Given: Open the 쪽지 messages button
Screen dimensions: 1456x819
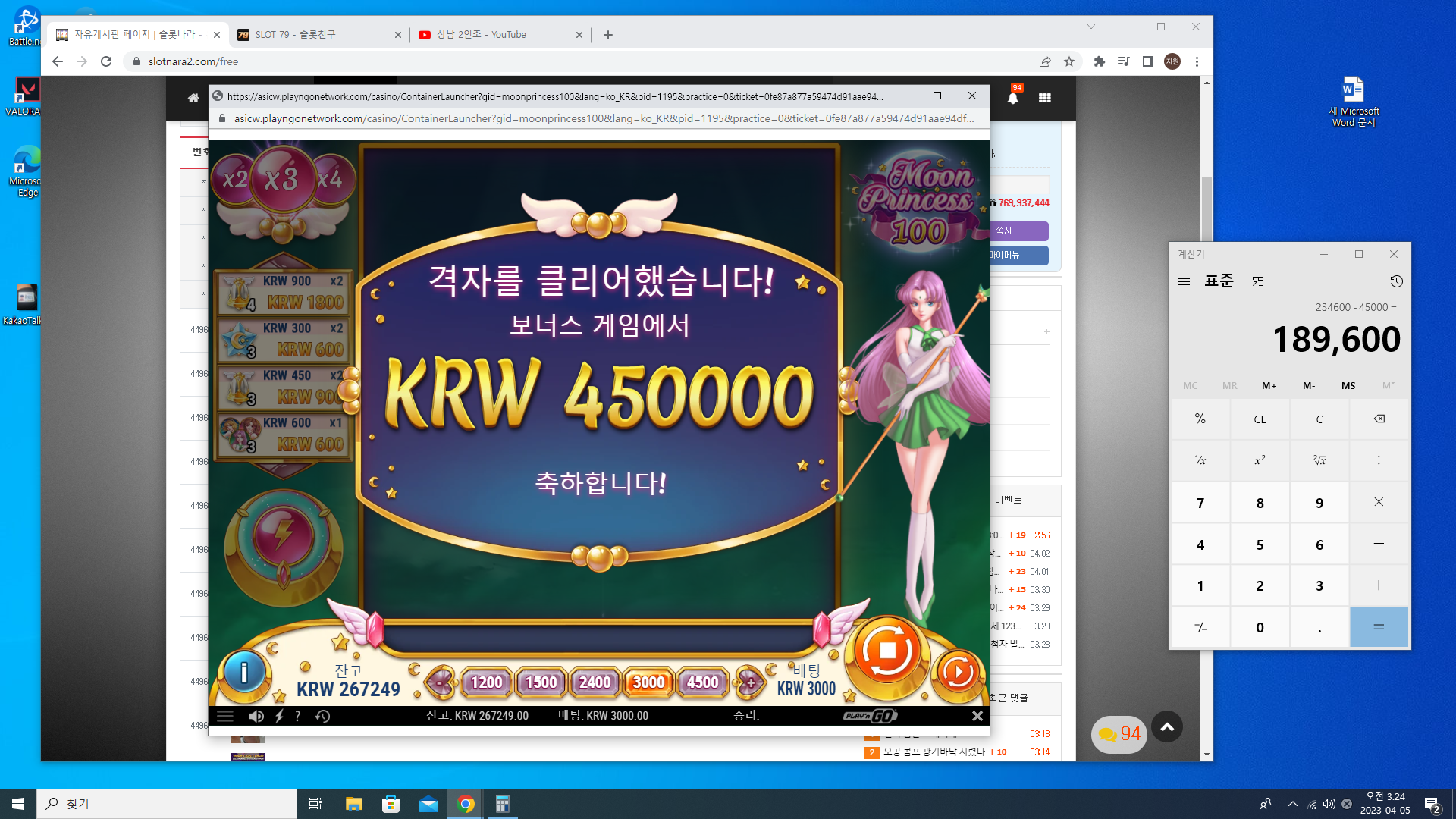Looking at the screenshot, I should pyautogui.click(x=1018, y=231).
